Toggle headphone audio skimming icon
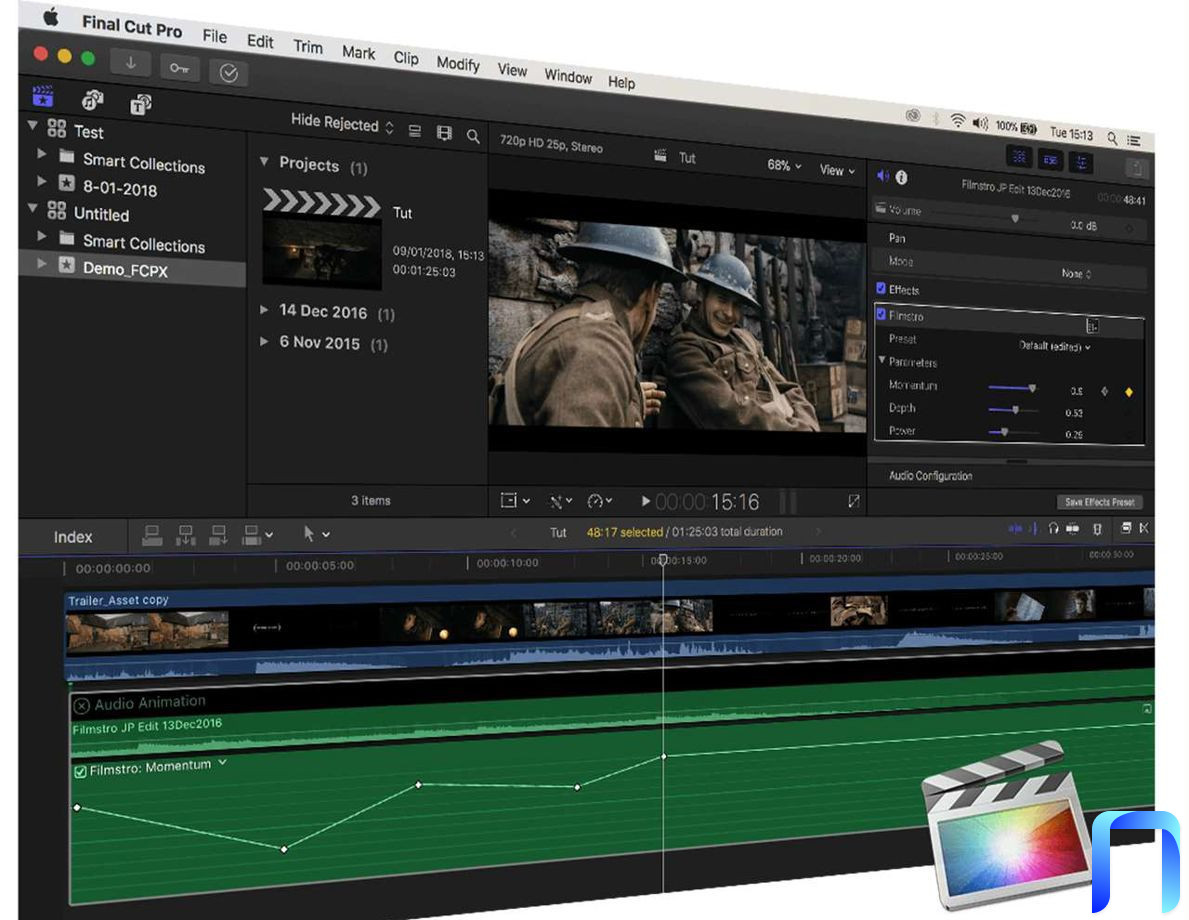 click(x=1053, y=528)
